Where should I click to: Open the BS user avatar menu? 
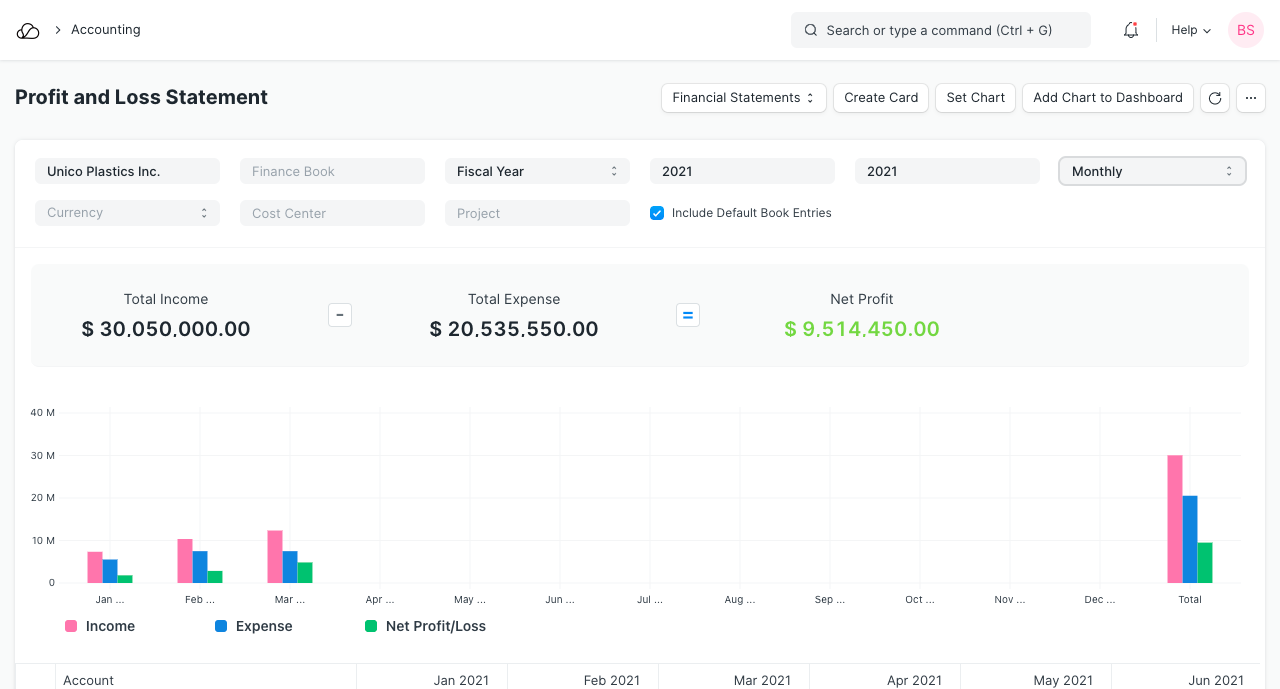click(x=1245, y=30)
